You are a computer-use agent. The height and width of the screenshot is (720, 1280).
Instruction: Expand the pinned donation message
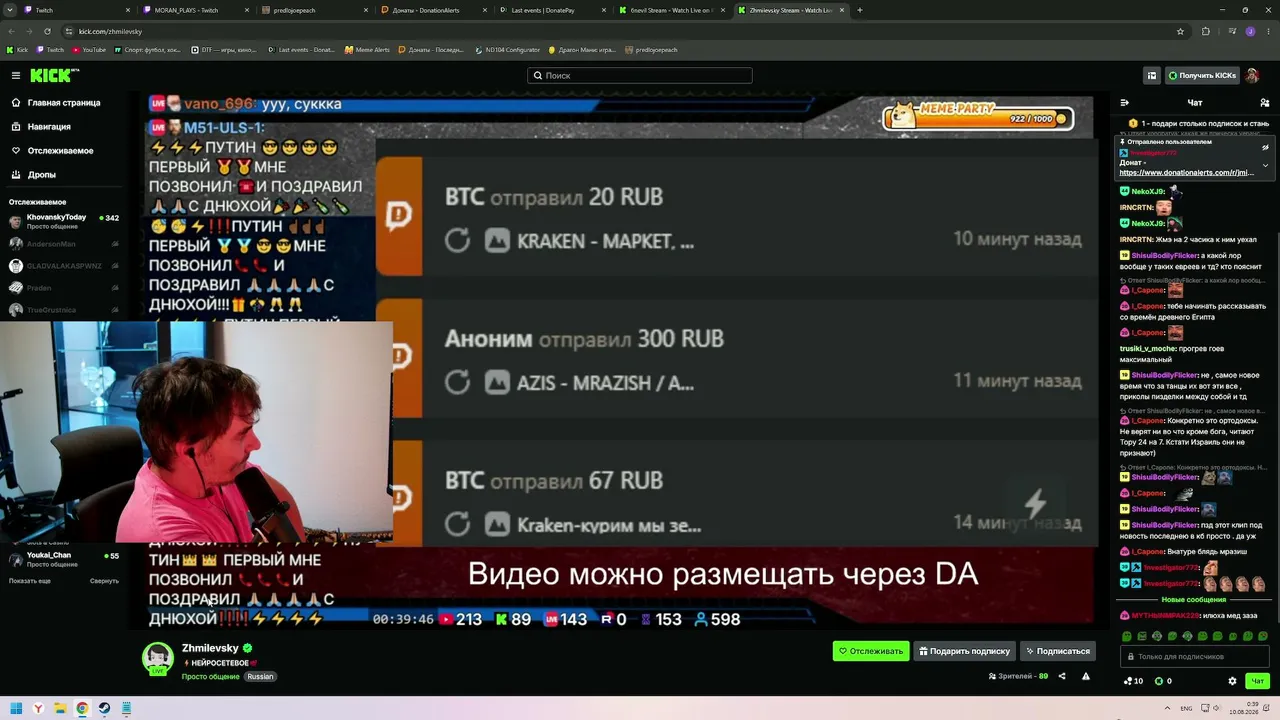1265,165
